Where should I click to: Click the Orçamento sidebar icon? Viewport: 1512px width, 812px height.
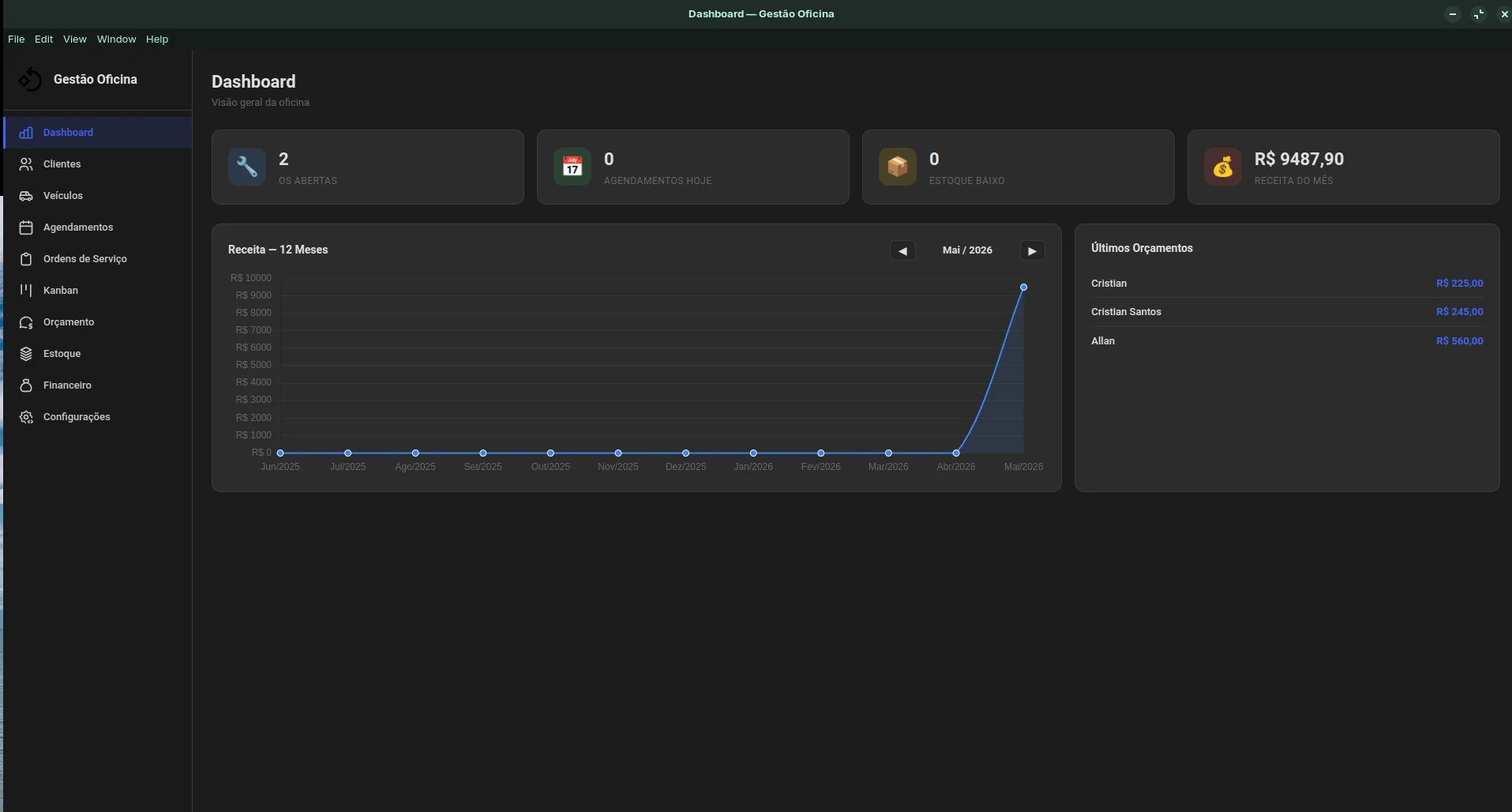[26, 322]
